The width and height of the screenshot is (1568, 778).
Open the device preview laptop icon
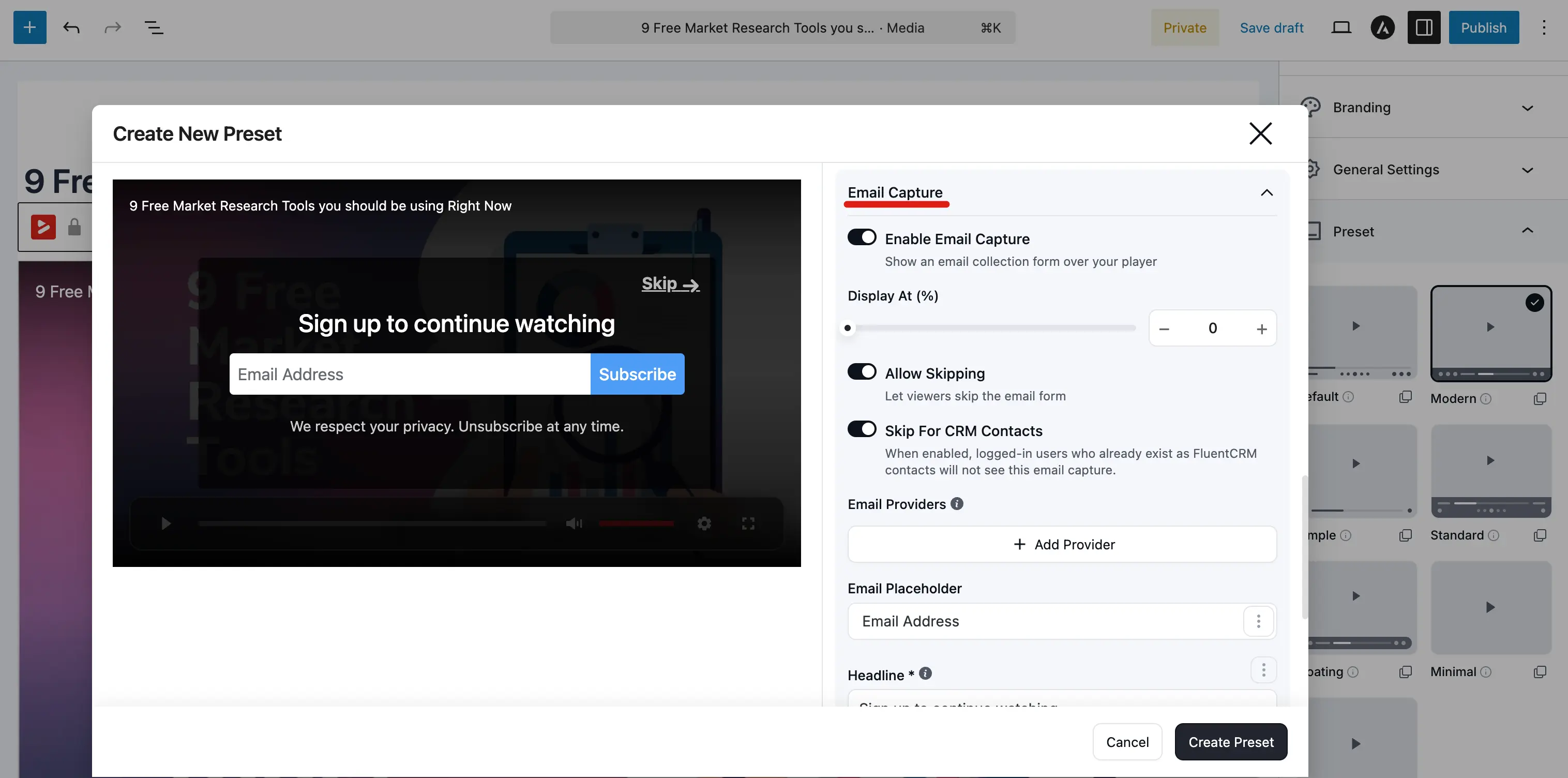click(1341, 27)
